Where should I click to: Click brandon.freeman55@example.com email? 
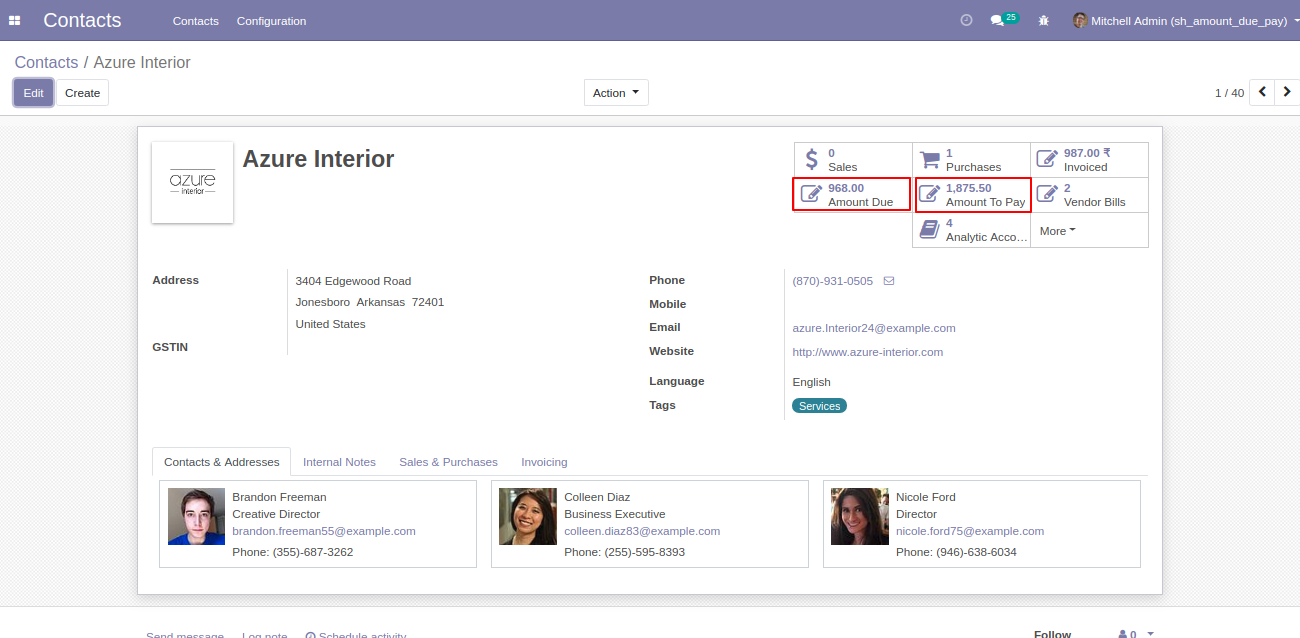[x=324, y=531]
